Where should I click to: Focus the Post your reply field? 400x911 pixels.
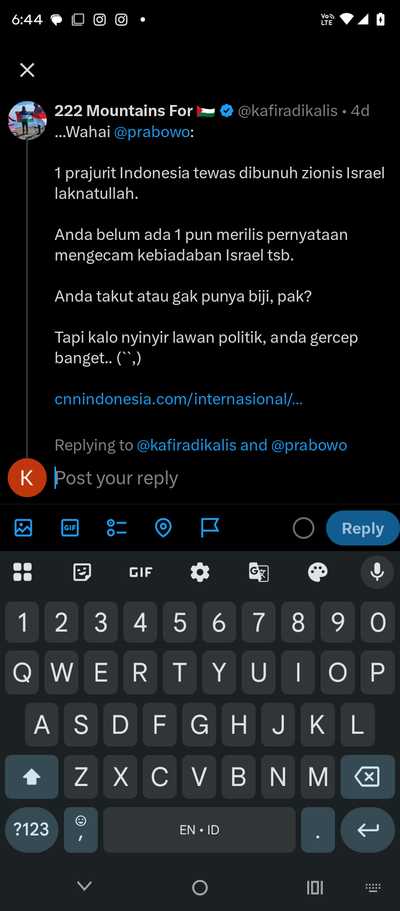[x=221, y=478]
